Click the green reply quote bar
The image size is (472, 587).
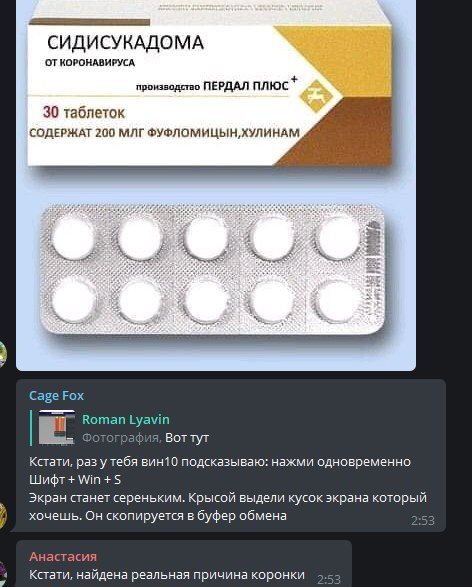[31, 428]
